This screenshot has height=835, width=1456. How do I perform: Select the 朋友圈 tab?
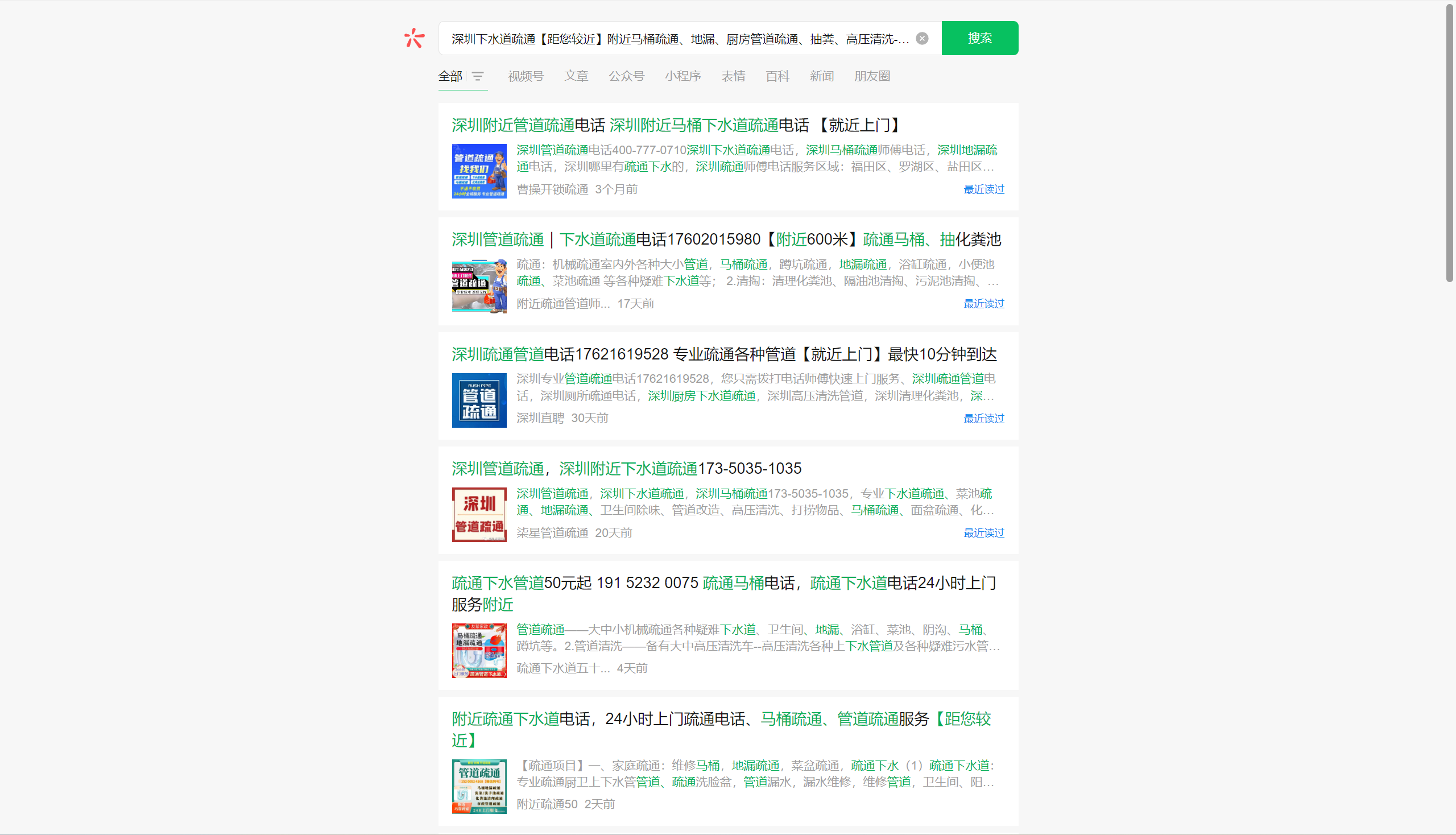click(x=872, y=76)
